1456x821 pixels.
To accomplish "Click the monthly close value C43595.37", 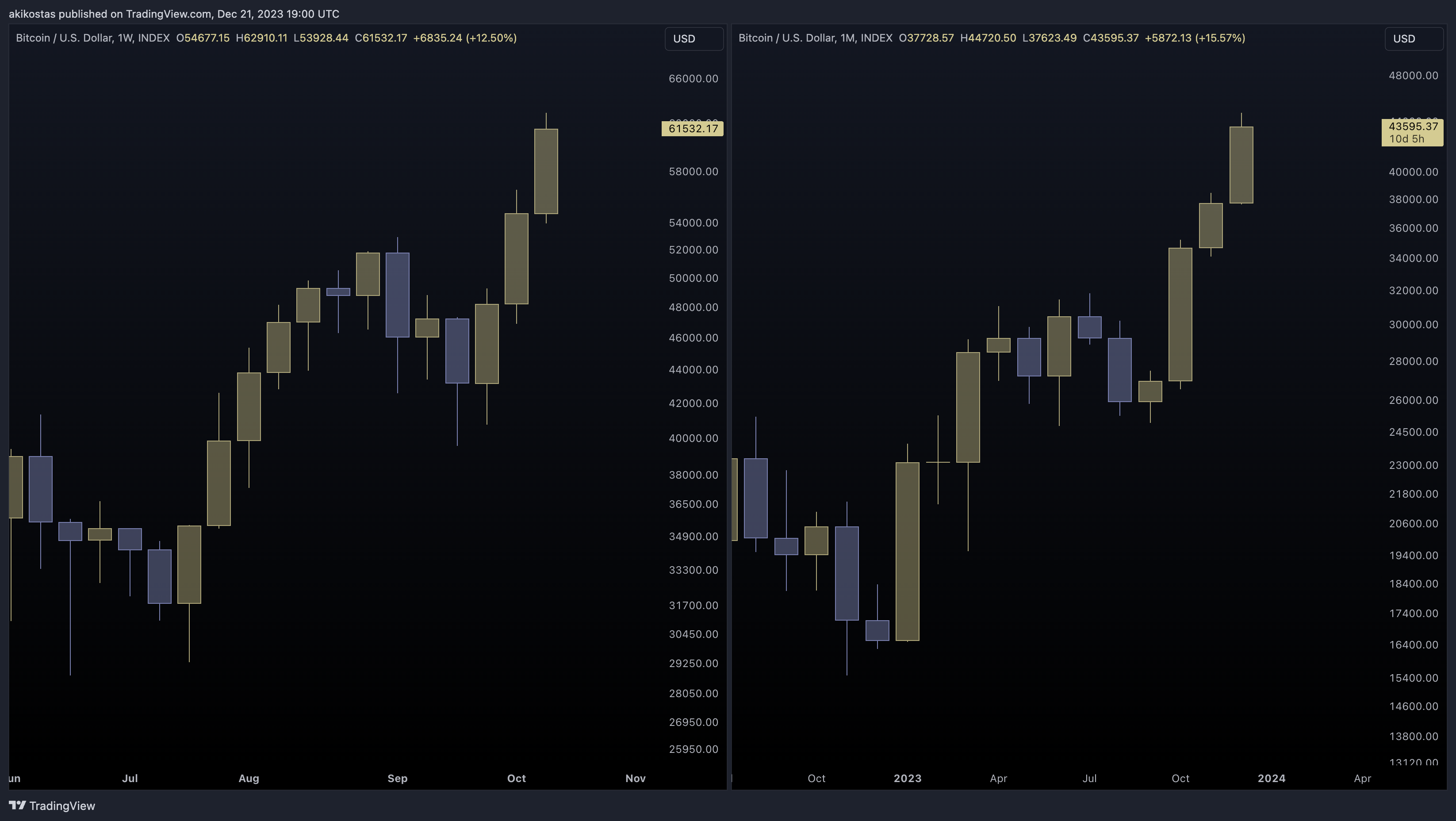I will click(1111, 38).
